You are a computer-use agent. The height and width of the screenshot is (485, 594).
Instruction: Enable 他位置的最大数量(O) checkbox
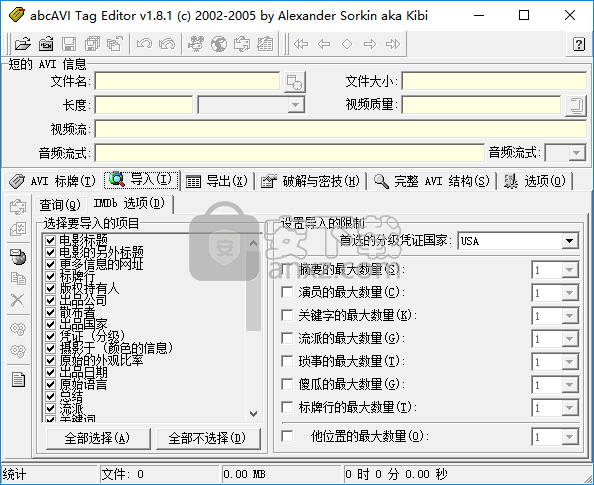click(287, 436)
